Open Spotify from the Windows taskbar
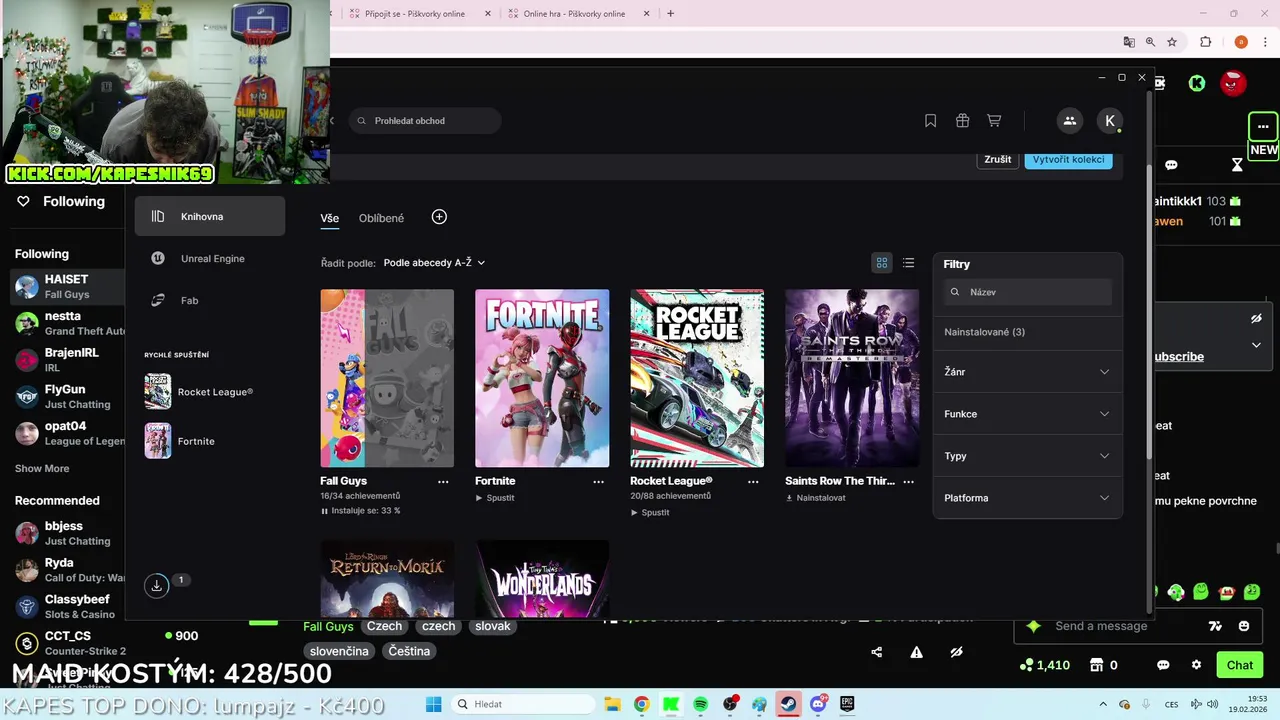This screenshot has height=720, width=1280. [x=700, y=704]
